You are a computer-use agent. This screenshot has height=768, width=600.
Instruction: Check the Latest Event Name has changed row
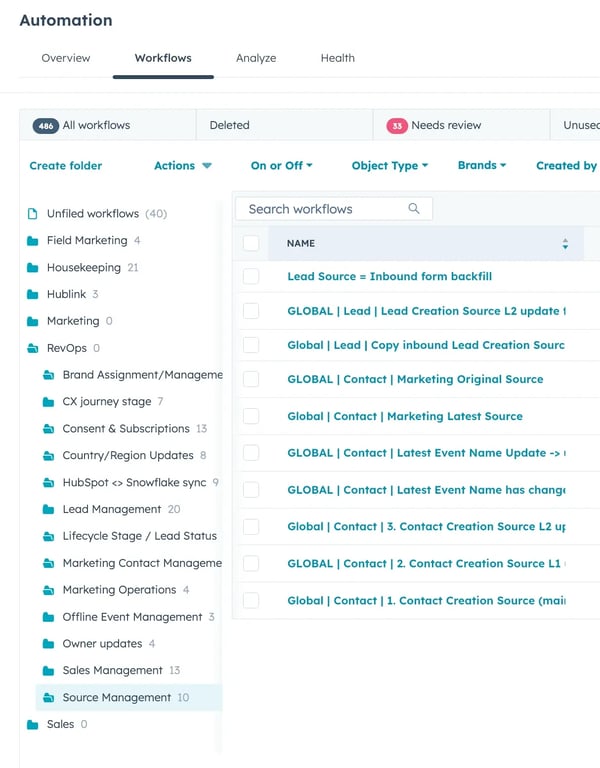(251, 490)
